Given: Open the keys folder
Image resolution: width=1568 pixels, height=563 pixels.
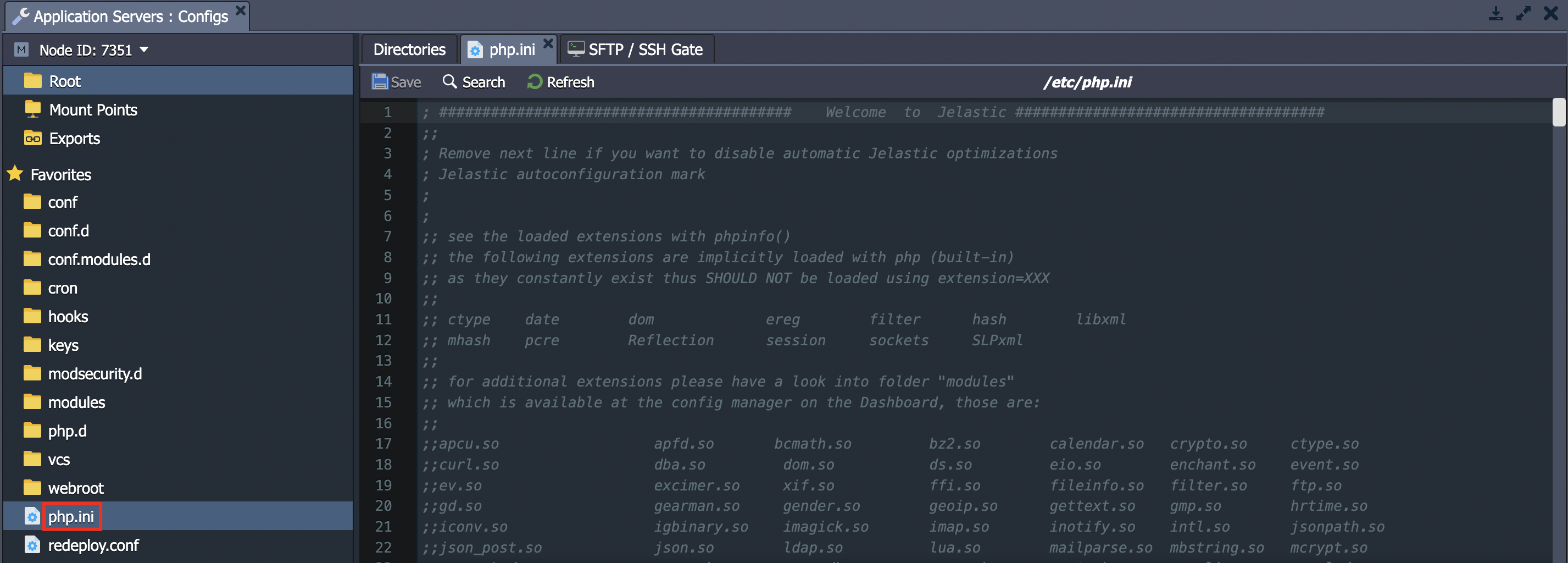Looking at the screenshot, I should (63, 345).
